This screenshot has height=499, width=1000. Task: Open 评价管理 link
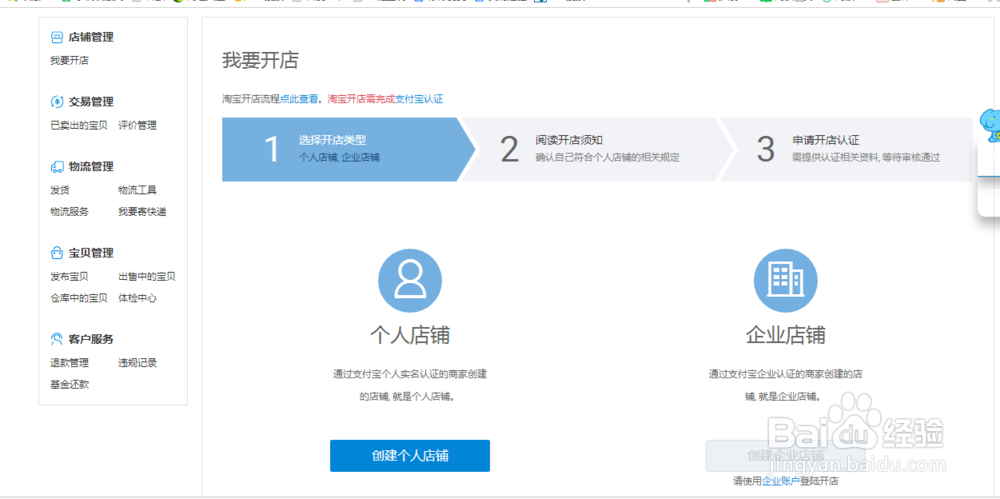137,126
